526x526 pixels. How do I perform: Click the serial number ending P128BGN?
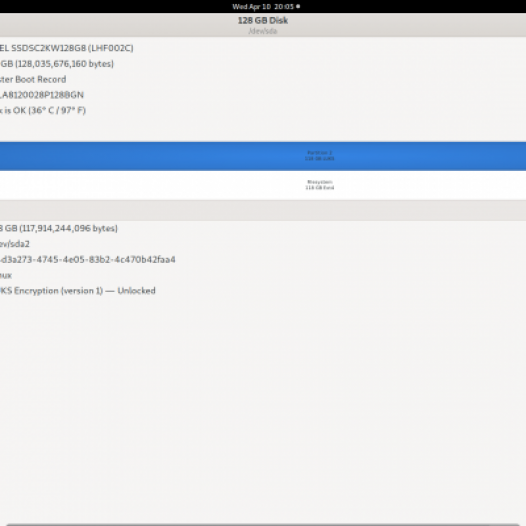tap(42, 95)
